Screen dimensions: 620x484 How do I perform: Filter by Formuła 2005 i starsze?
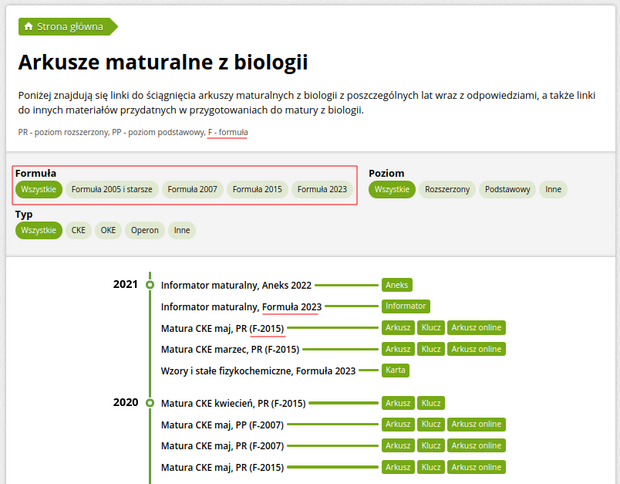[112, 189]
